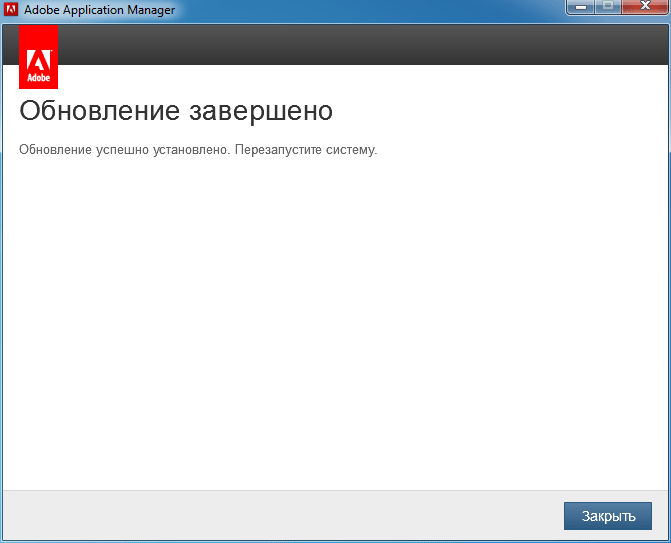
Task: Click the text Обновление успешно установлено. Перезапустите систему.
Action: coord(198,150)
